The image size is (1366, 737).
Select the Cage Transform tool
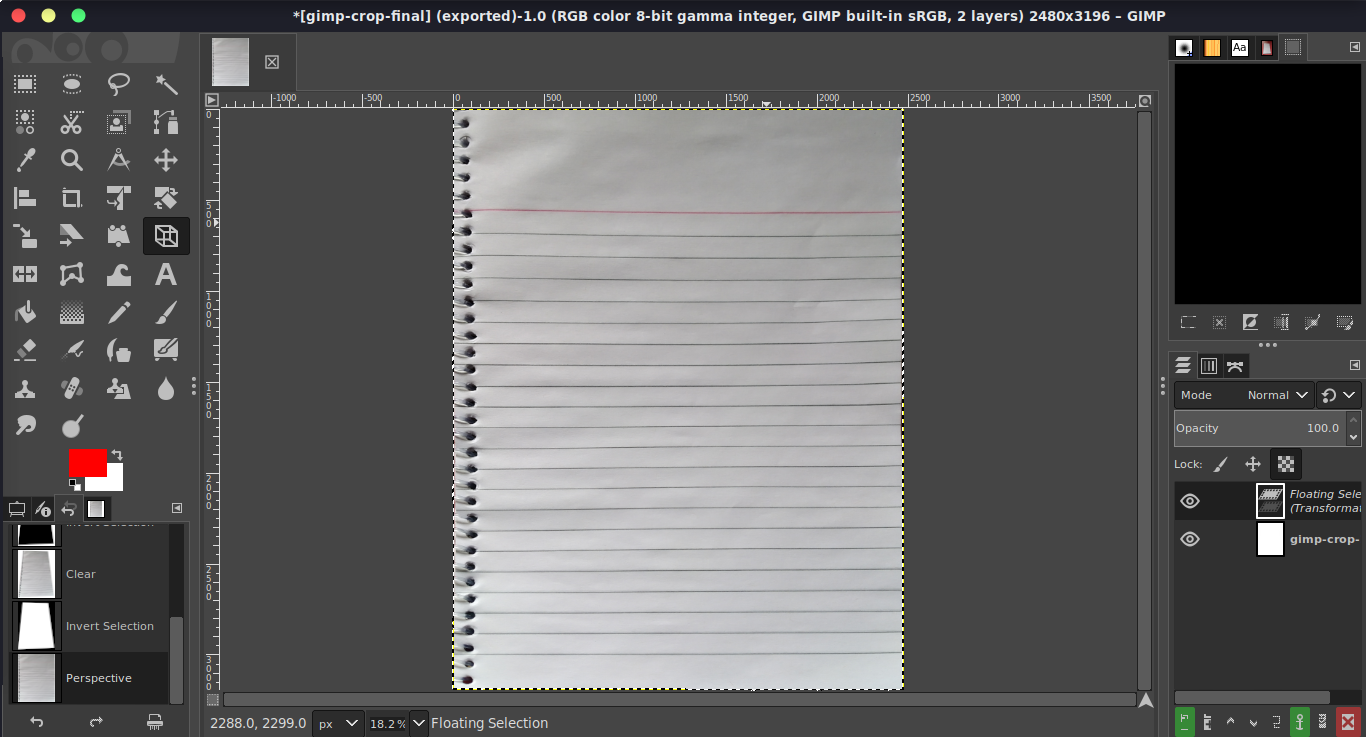tap(71, 274)
